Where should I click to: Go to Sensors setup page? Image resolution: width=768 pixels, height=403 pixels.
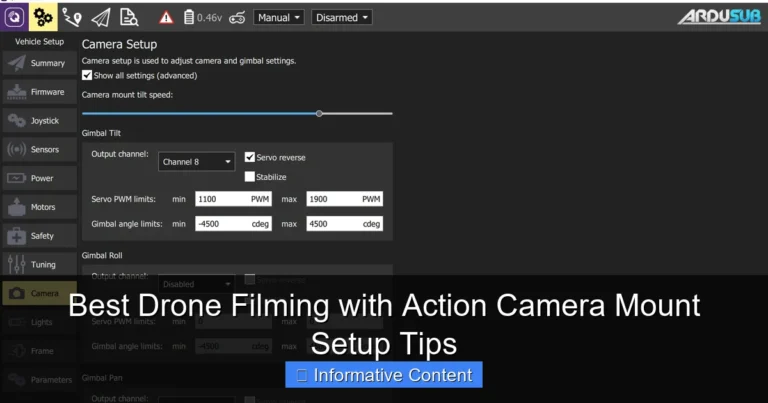pyautogui.click(x=40, y=149)
